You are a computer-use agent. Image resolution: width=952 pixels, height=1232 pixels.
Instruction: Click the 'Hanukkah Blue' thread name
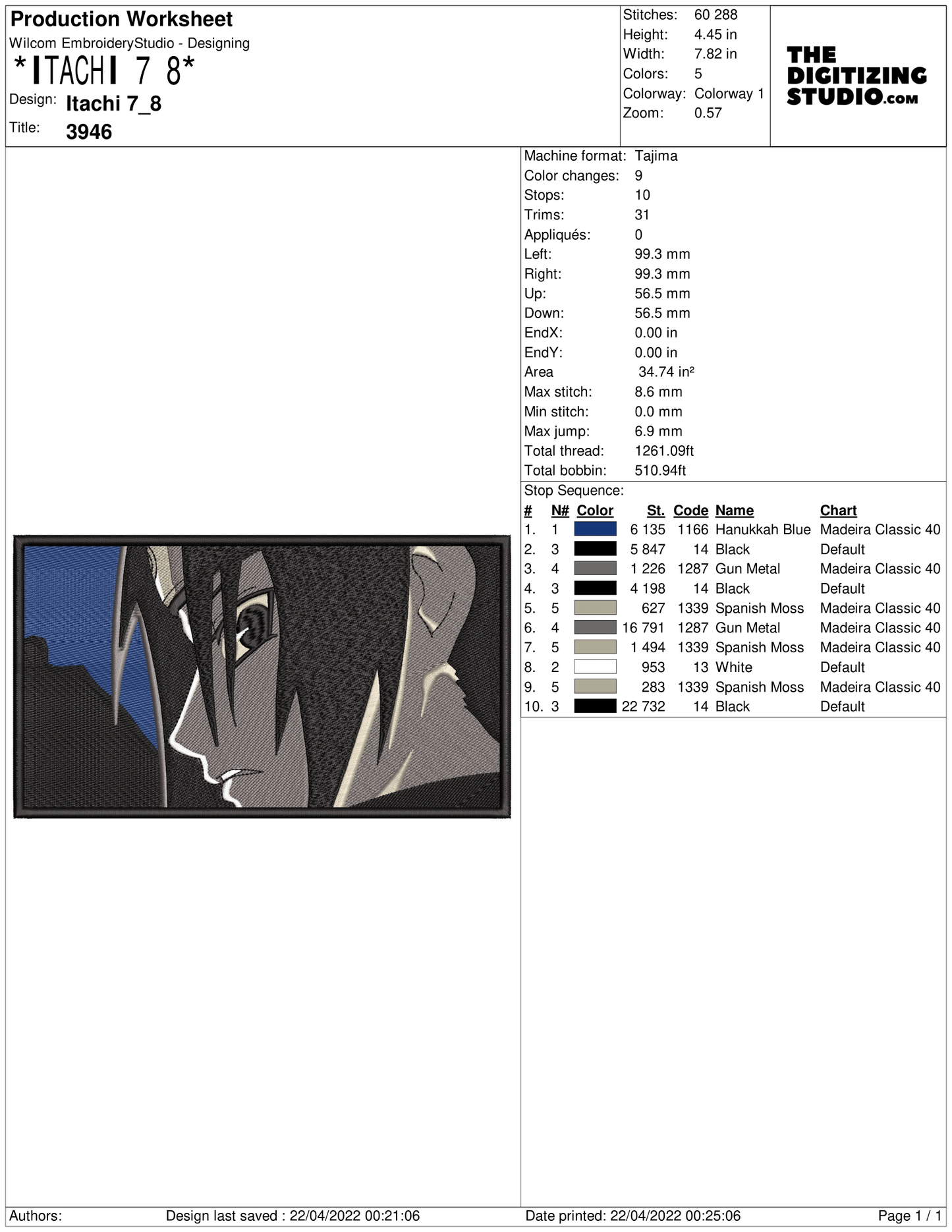point(763,529)
